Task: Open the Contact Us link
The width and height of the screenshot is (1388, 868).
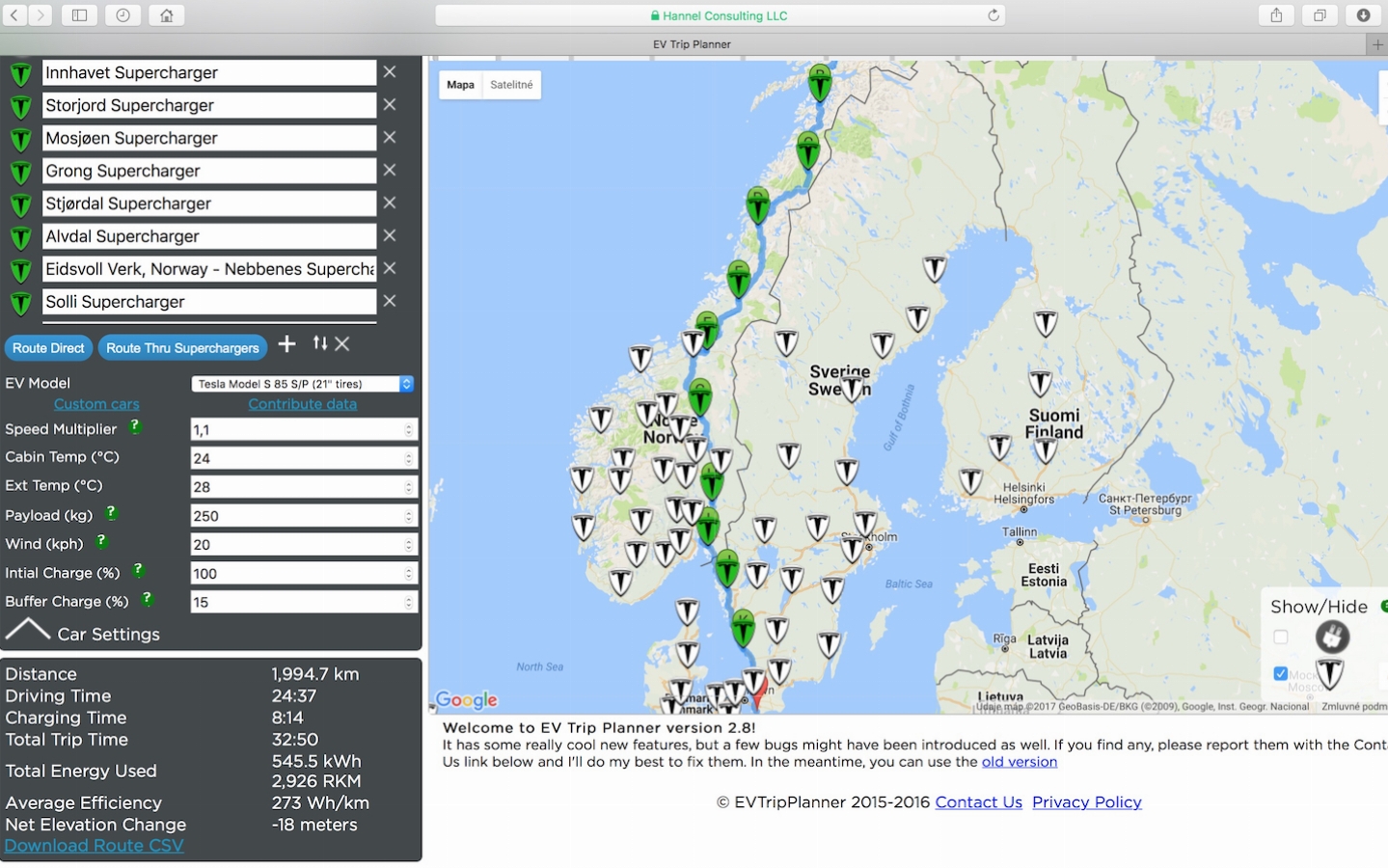Action: pos(978,802)
